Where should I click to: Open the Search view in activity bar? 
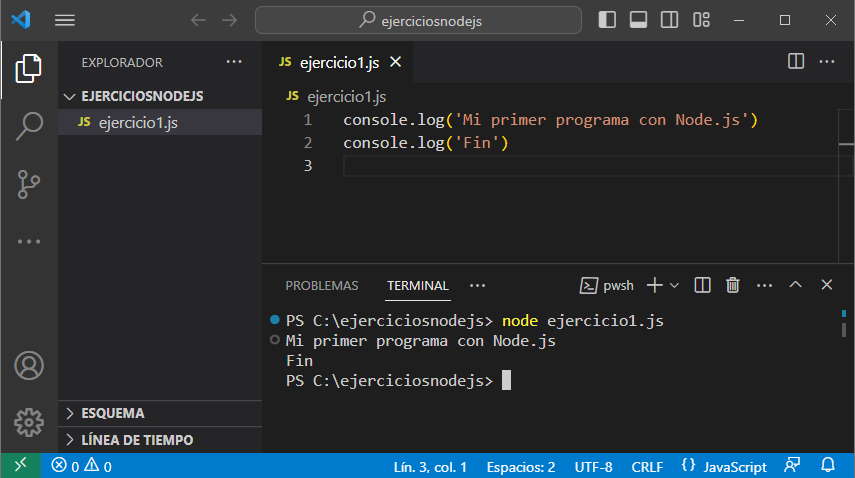tap(29, 126)
